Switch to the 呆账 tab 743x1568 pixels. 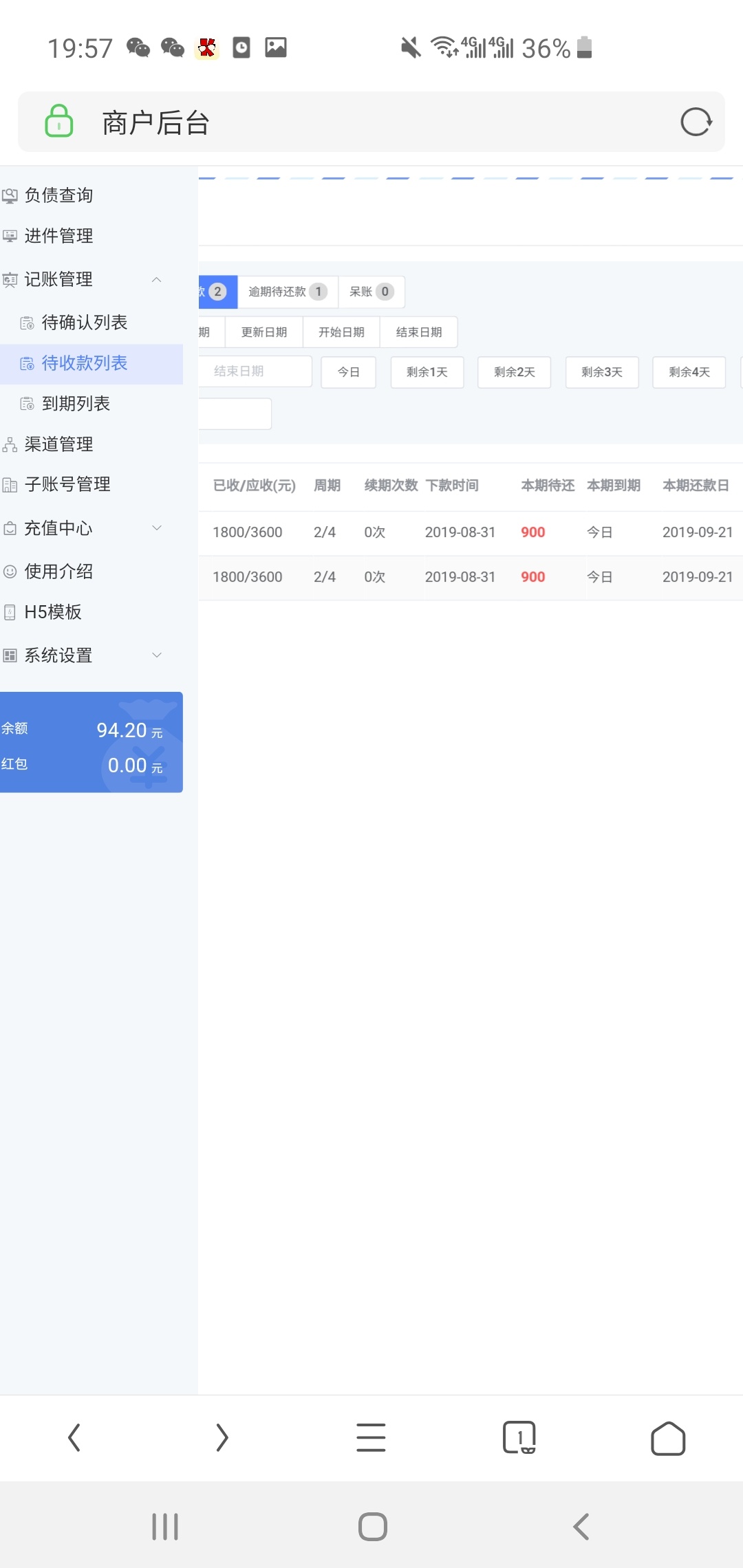tap(371, 292)
